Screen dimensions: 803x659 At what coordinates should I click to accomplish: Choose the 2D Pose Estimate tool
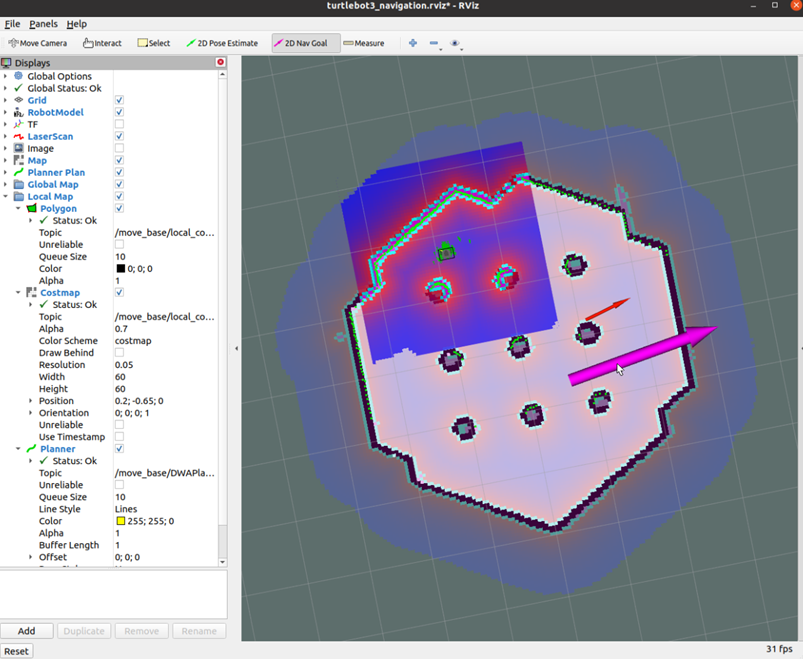click(x=222, y=43)
